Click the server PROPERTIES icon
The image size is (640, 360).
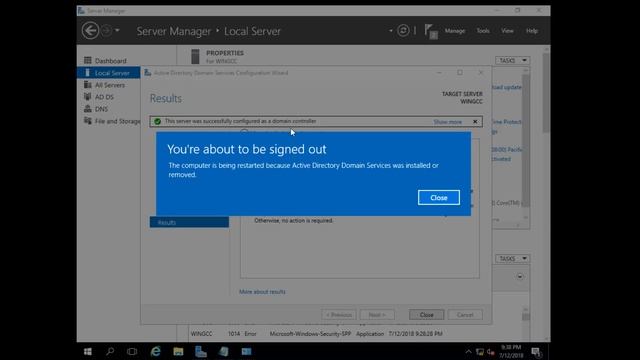[195, 56]
